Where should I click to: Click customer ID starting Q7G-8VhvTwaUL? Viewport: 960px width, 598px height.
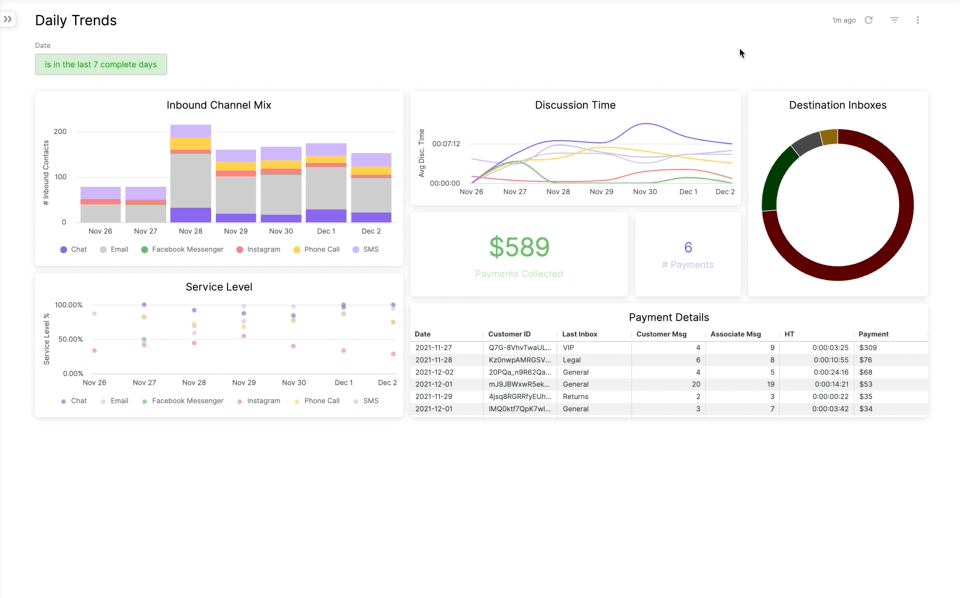pos(520,348)
